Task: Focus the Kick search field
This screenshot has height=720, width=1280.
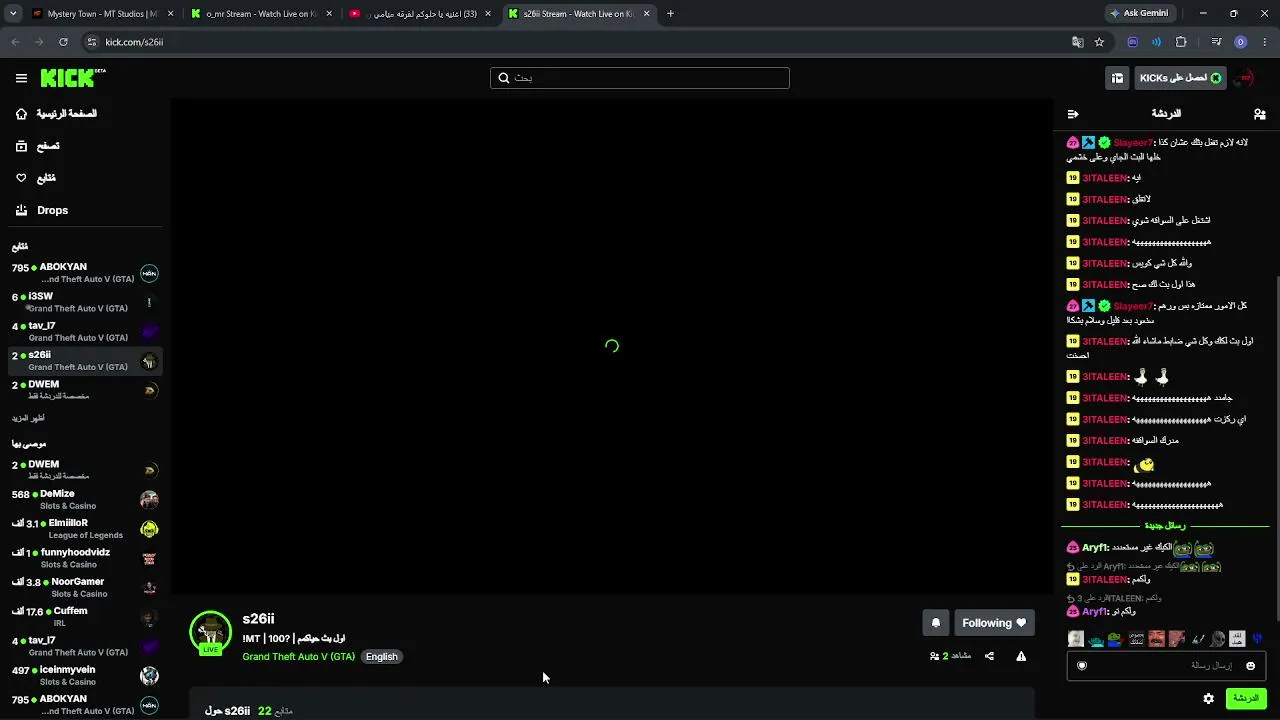Action: click(x=640, y=78)
